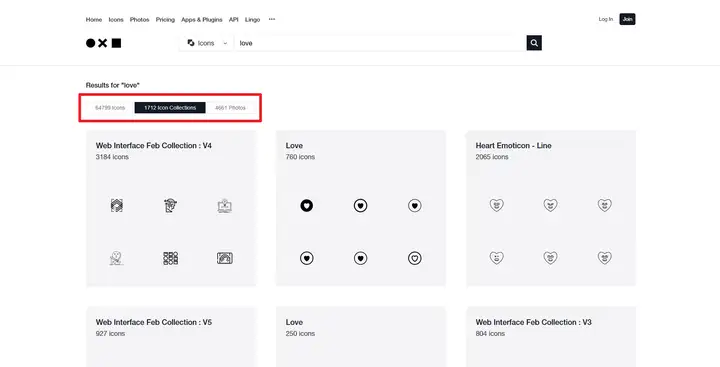This screenshot has width=720, height=367.
Task: Open the Pricing menu item
Action: [x=165, y=19]
